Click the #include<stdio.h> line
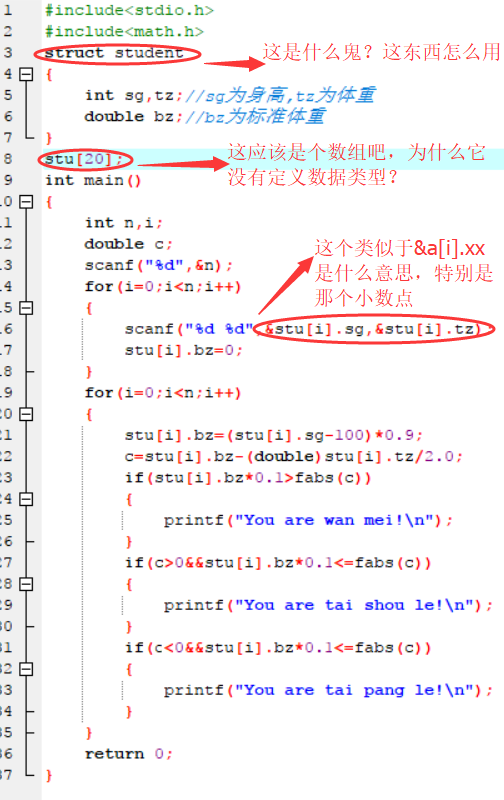Image resolution: width=504 pixels, height=800 pixels. pyautogui.click(x=129, y=10)
